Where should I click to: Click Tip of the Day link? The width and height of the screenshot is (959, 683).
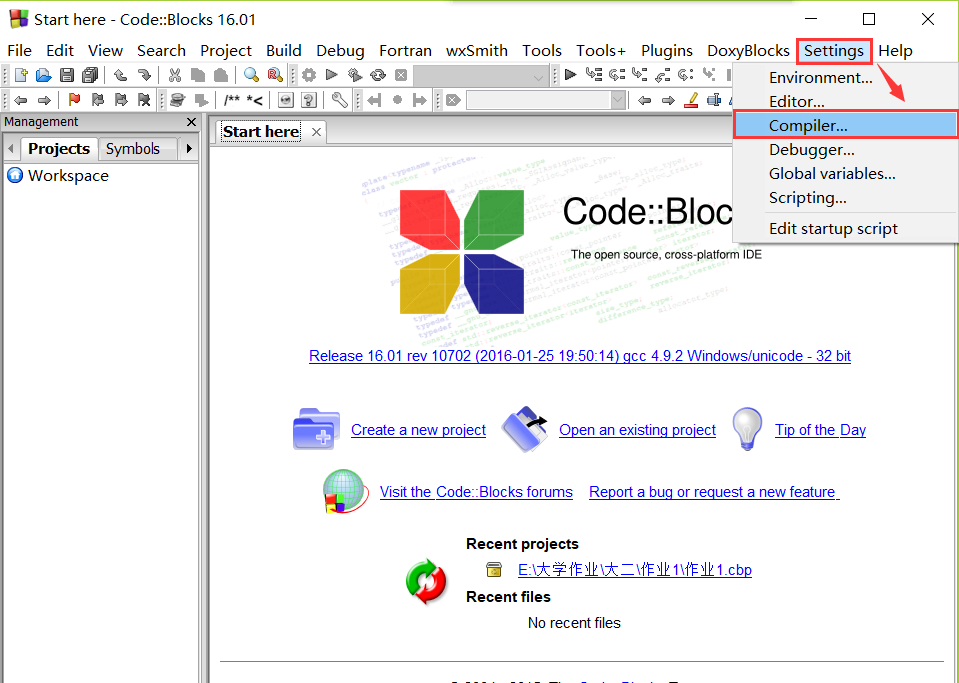pos(820,430)
